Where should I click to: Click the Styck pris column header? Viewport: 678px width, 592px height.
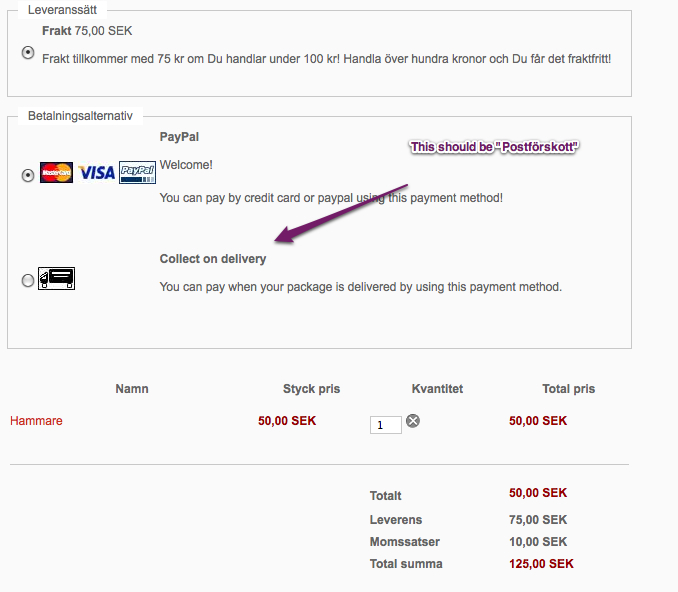pos(312,388)
